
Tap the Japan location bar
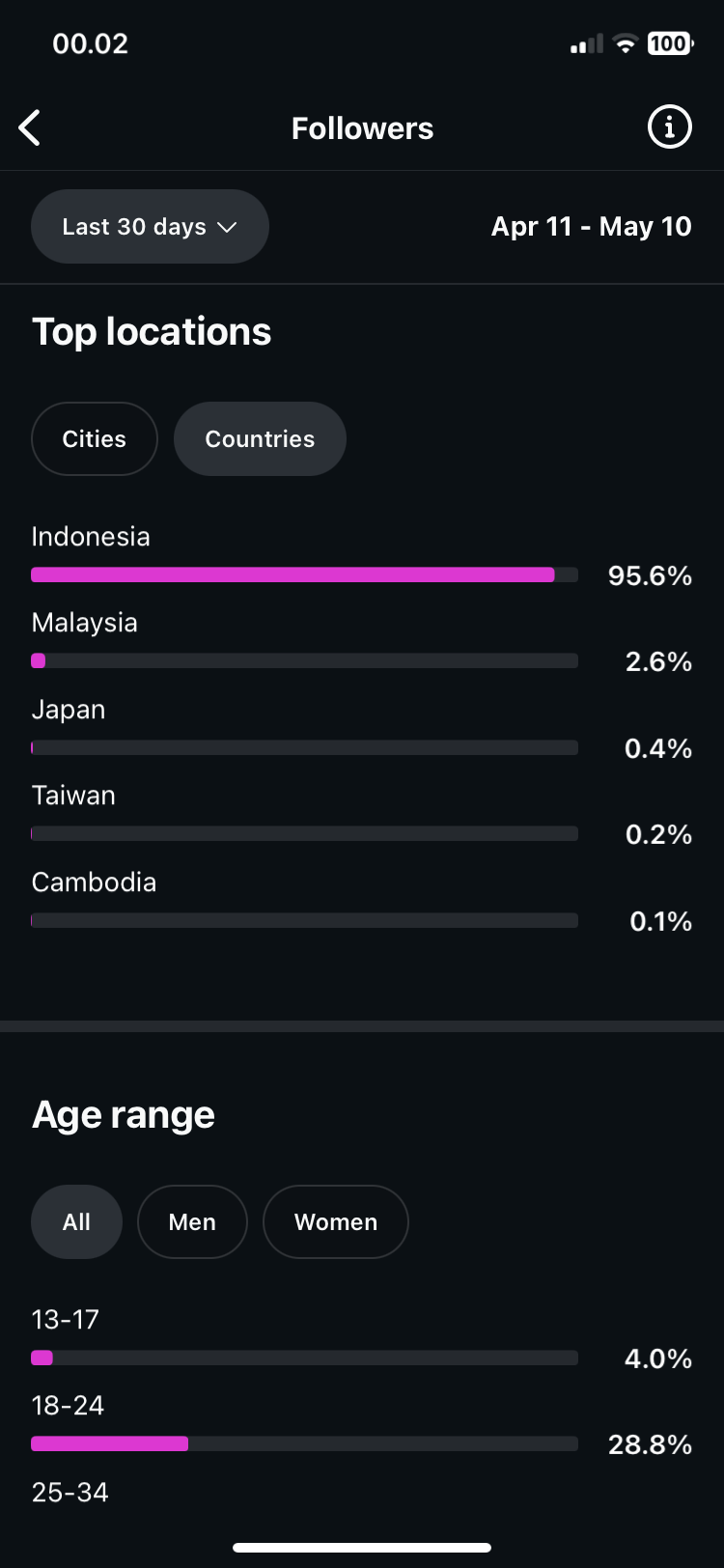pos(304,747)
